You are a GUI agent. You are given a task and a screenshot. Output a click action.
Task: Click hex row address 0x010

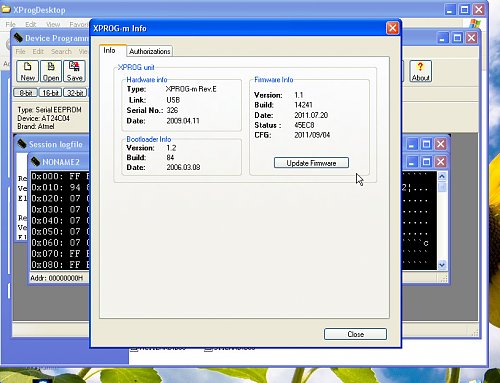click(47, 187)
